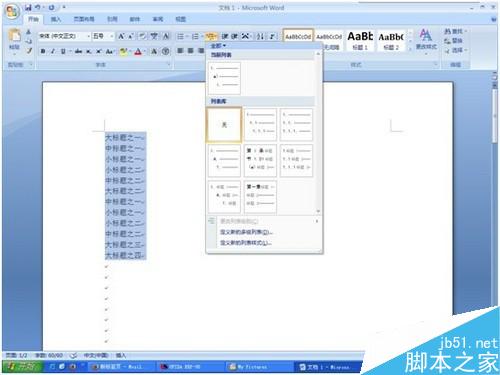The width and height of the screenshot is (500, 375).
Task: Apply the 标题 1 (Heading 1) style
Action: 360,41
